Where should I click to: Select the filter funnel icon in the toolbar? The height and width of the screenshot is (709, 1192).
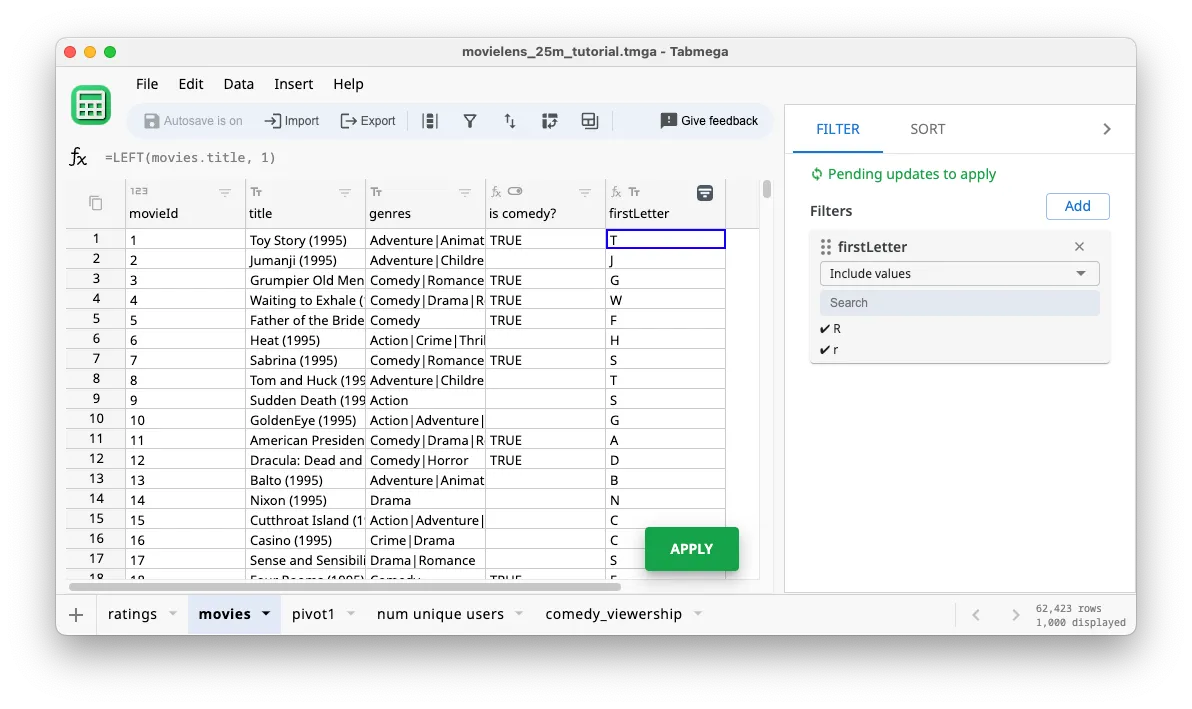pyautogui.click(x=470, y=120)
